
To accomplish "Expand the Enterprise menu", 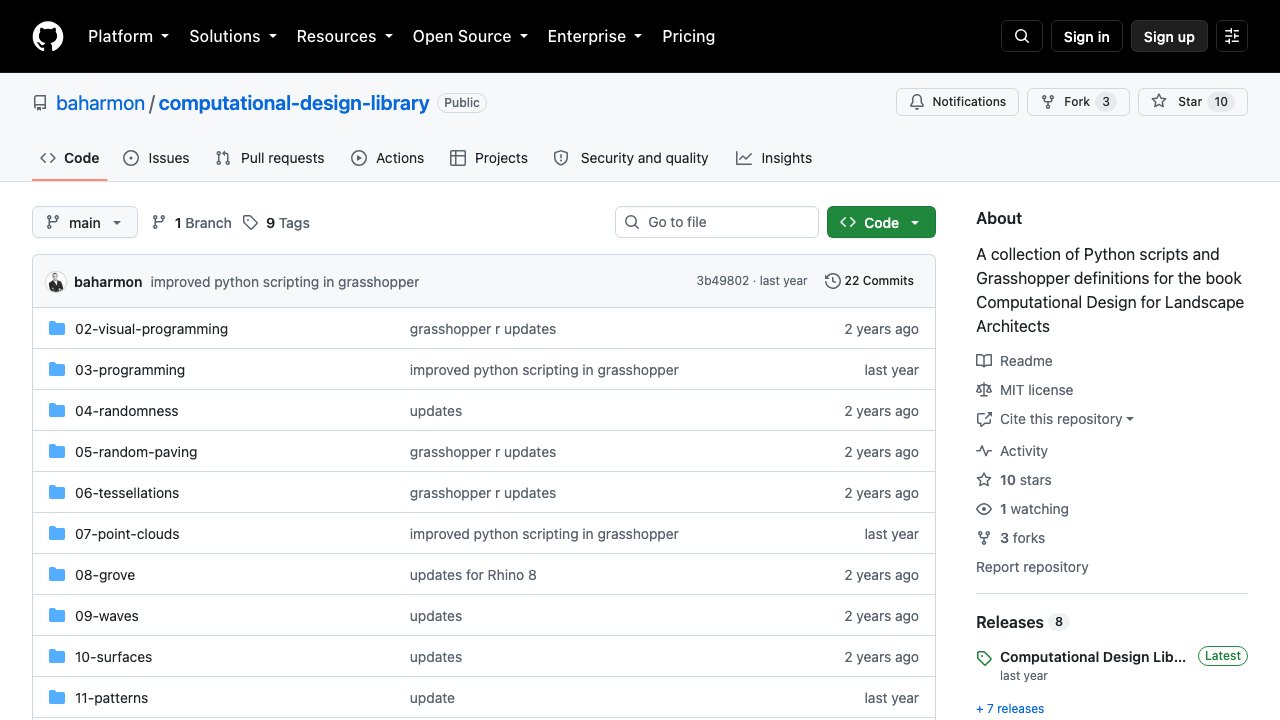I will coord(595,36).
